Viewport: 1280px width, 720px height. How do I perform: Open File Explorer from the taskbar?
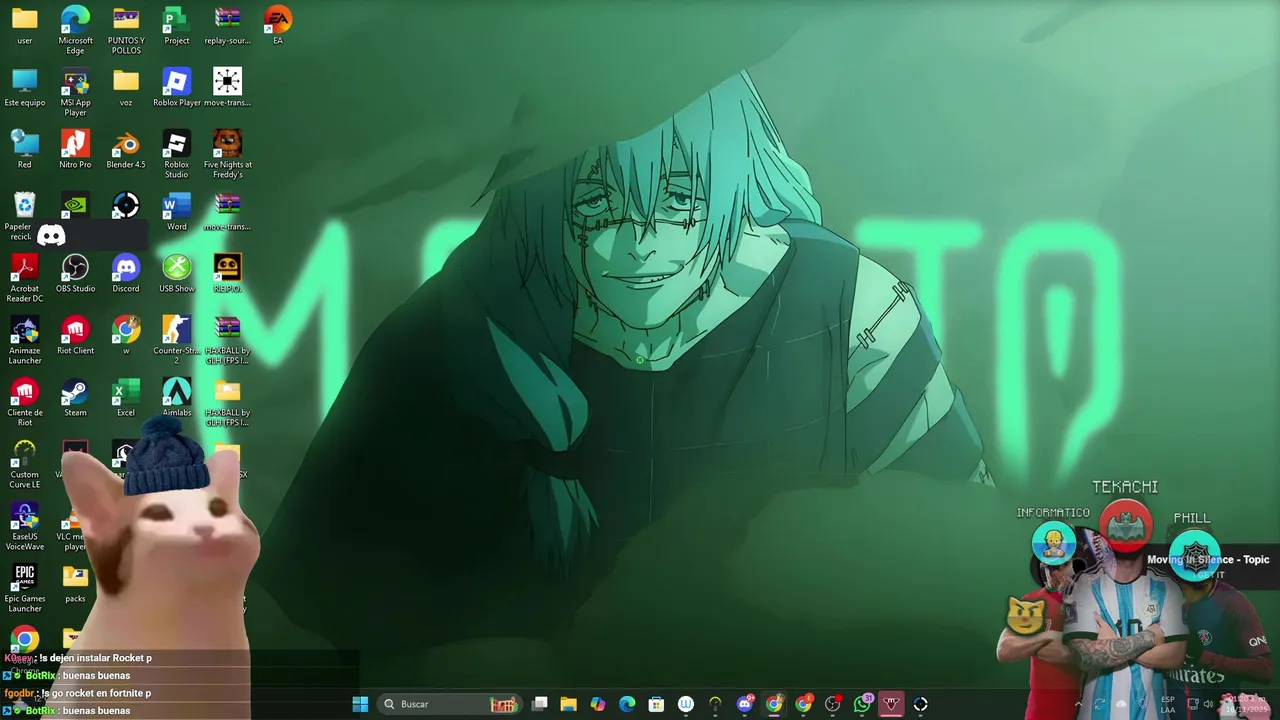tap(569, 704)
